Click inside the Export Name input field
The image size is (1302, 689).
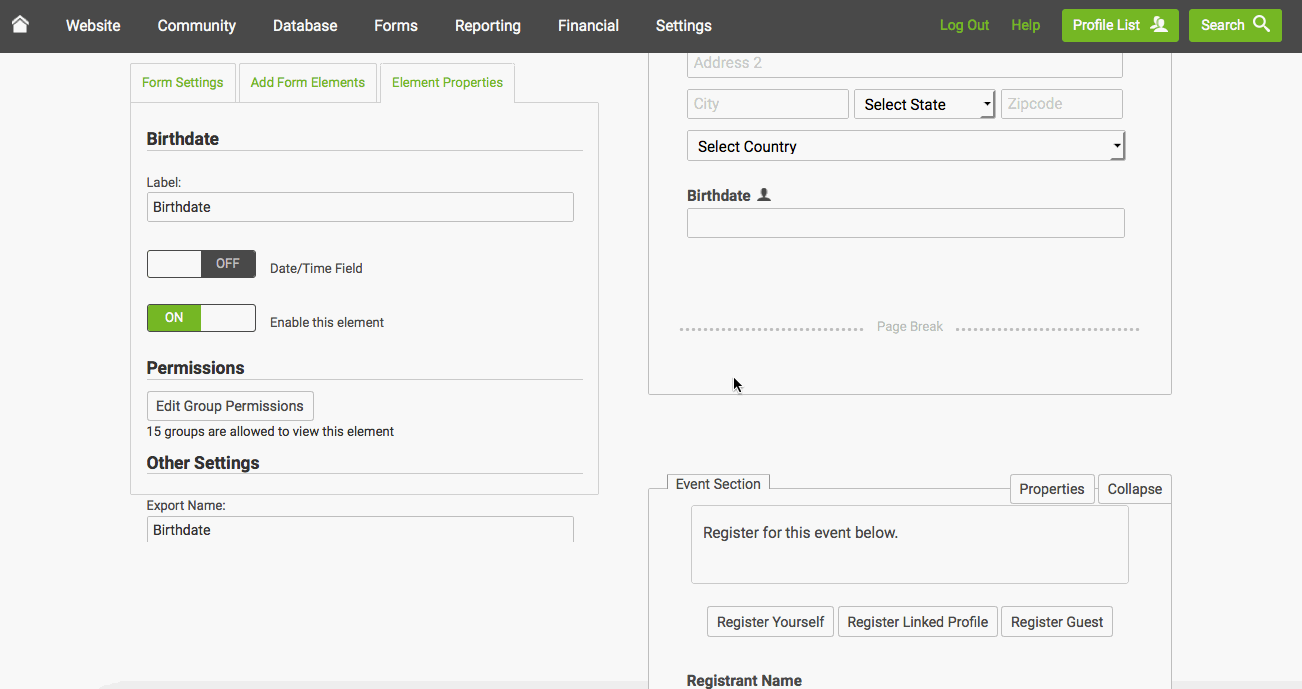(x=360, y=529)
